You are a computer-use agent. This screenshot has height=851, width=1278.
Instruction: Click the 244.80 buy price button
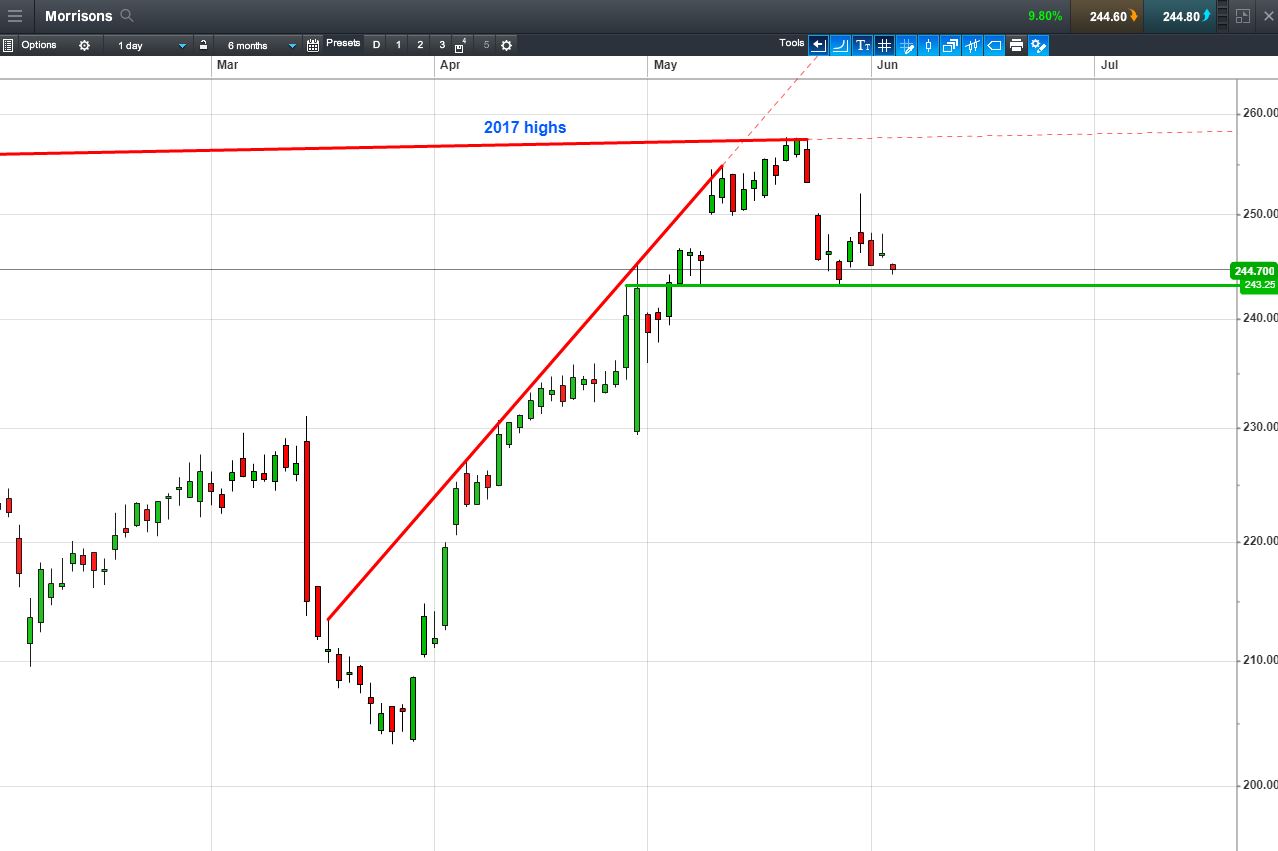pyautogui.click(x=1180, y=16)
